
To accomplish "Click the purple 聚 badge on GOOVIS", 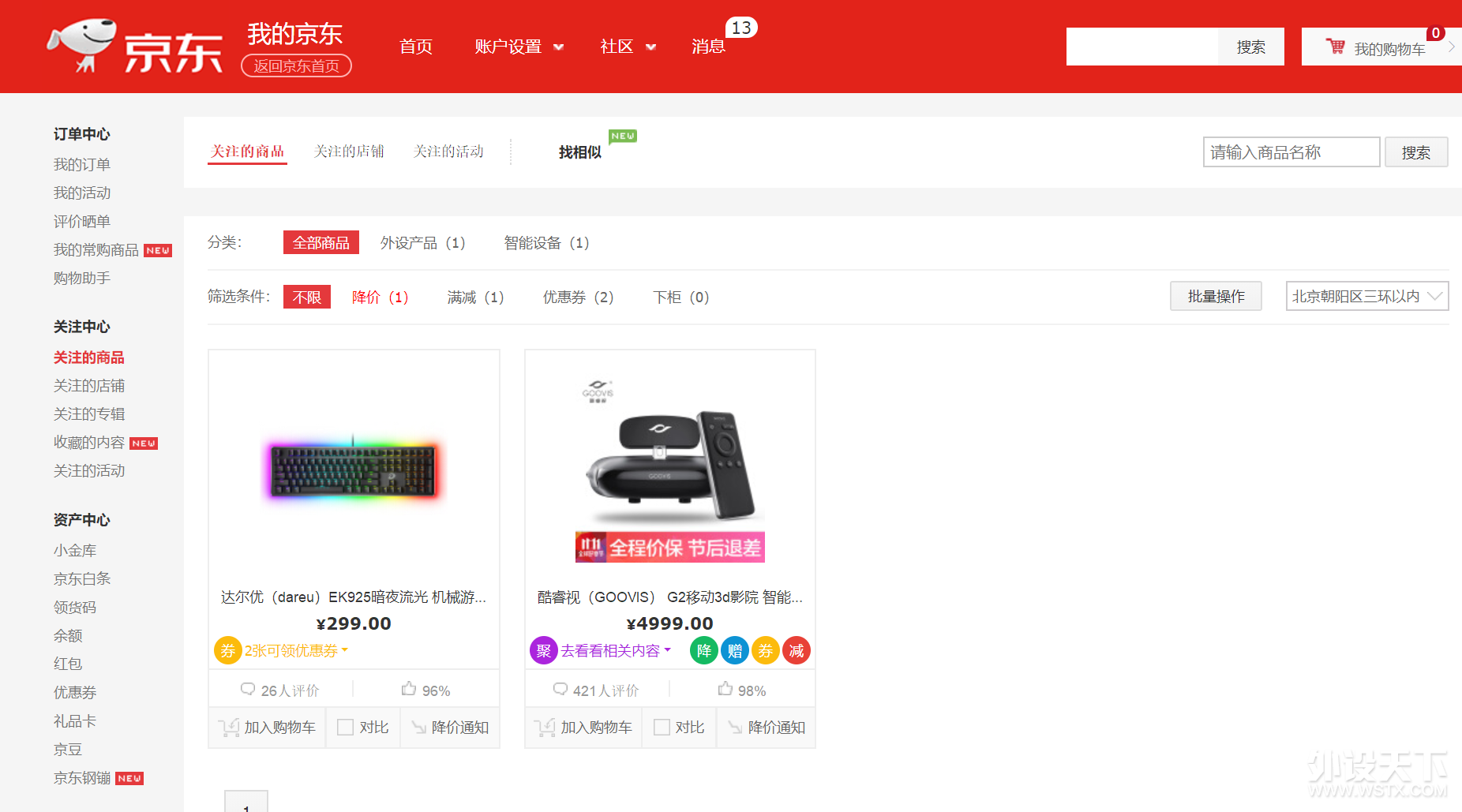I will (543, 650).
